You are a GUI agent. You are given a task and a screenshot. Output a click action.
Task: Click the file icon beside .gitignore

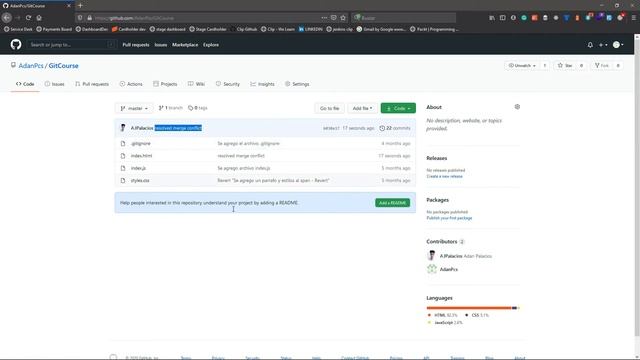(x=123, y=144)
